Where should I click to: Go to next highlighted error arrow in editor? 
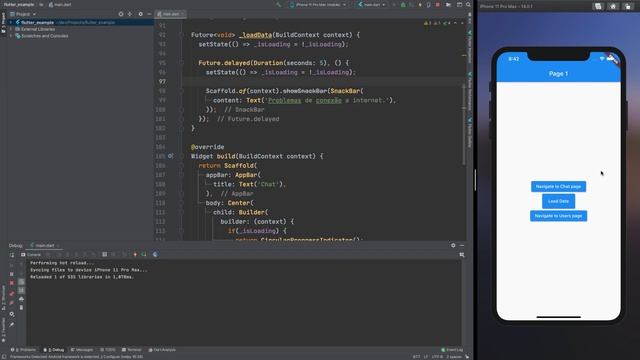tap(462, 23)
